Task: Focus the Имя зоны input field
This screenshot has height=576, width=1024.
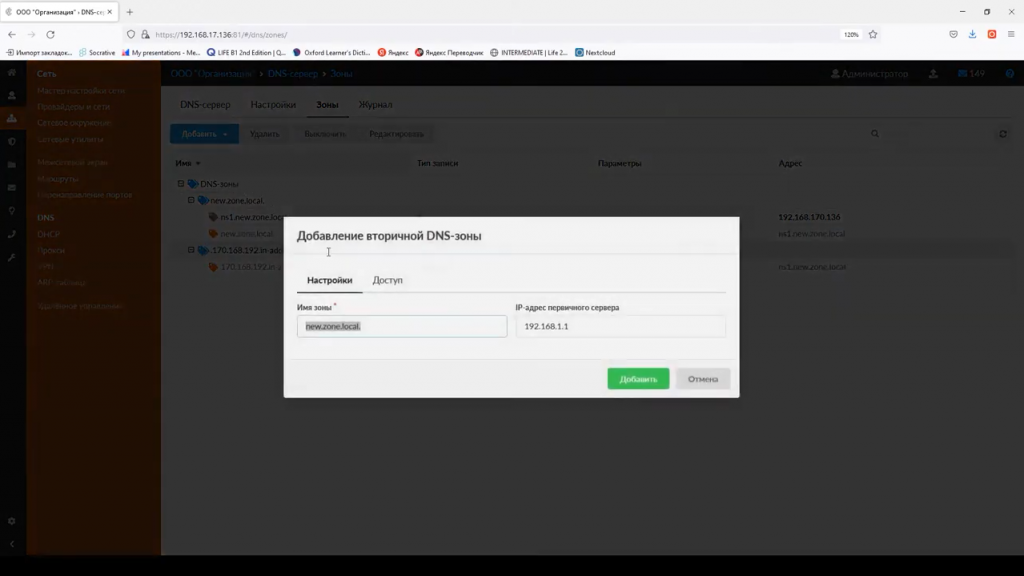Action: point(402,327)
